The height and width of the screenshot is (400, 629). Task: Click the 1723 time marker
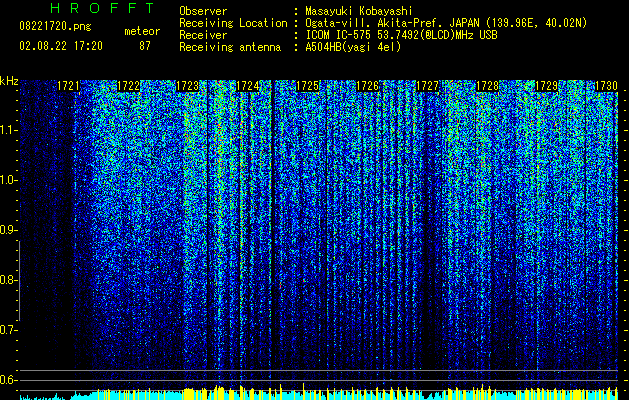[x=188, y=86]
